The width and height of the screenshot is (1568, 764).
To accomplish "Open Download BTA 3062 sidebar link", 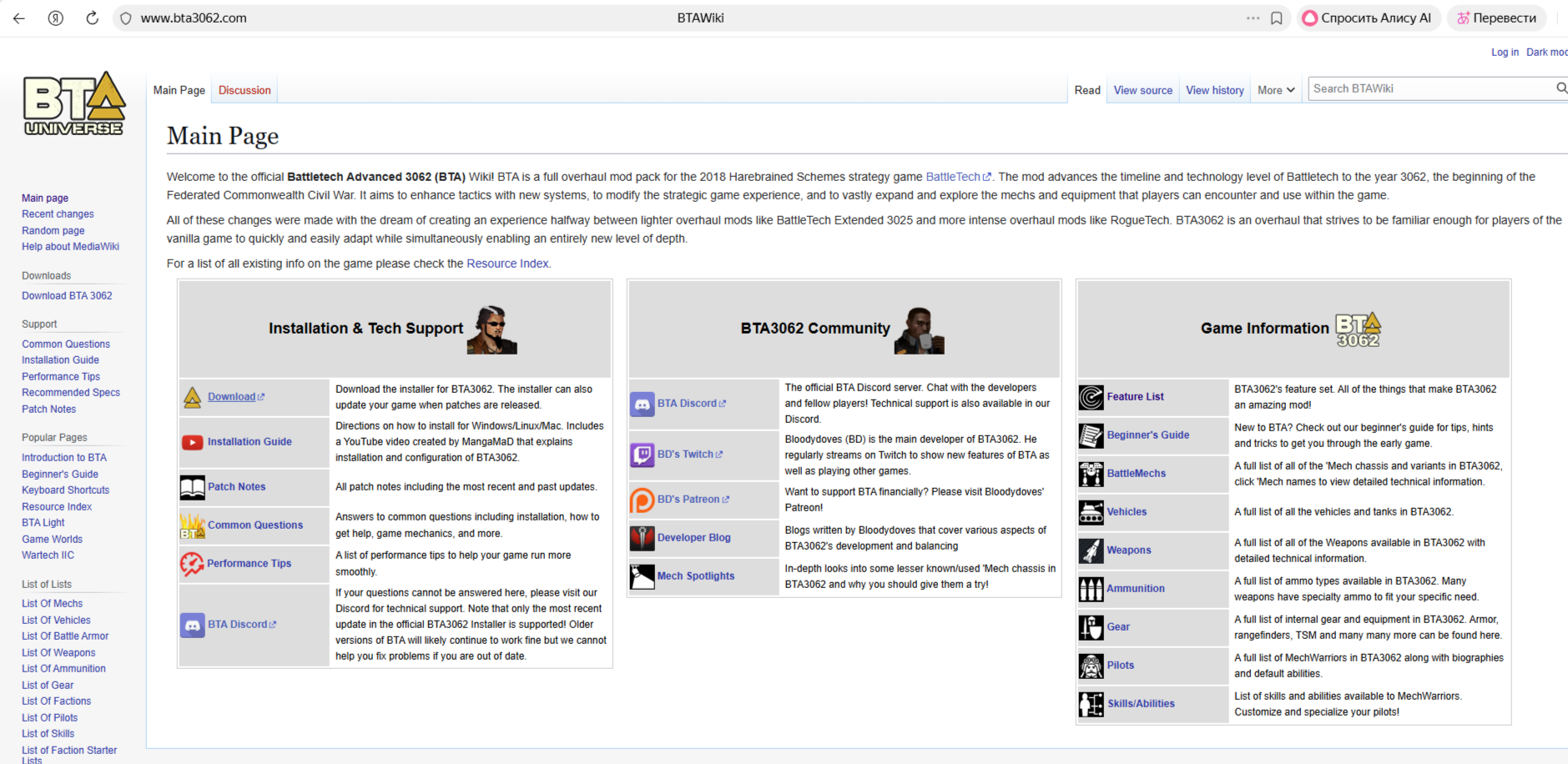I will click(67, 296).
